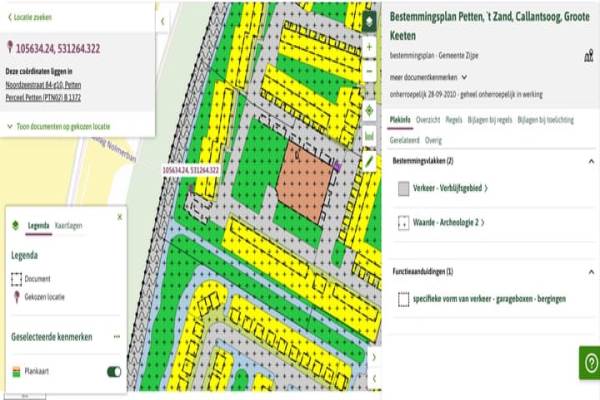
Task: Open Geselecteerde kenmerken more options menu
Action: pos(116,337)
